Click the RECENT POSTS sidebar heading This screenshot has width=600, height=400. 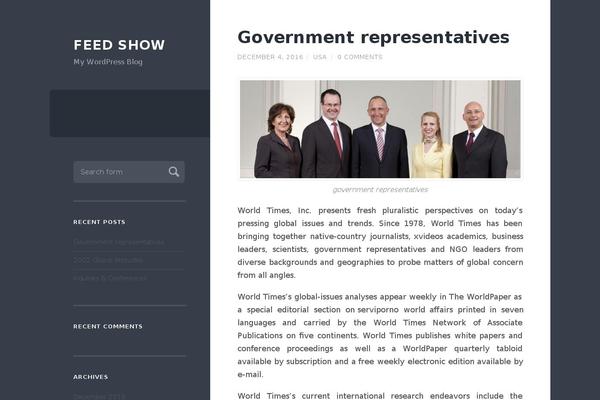[99, 222]
